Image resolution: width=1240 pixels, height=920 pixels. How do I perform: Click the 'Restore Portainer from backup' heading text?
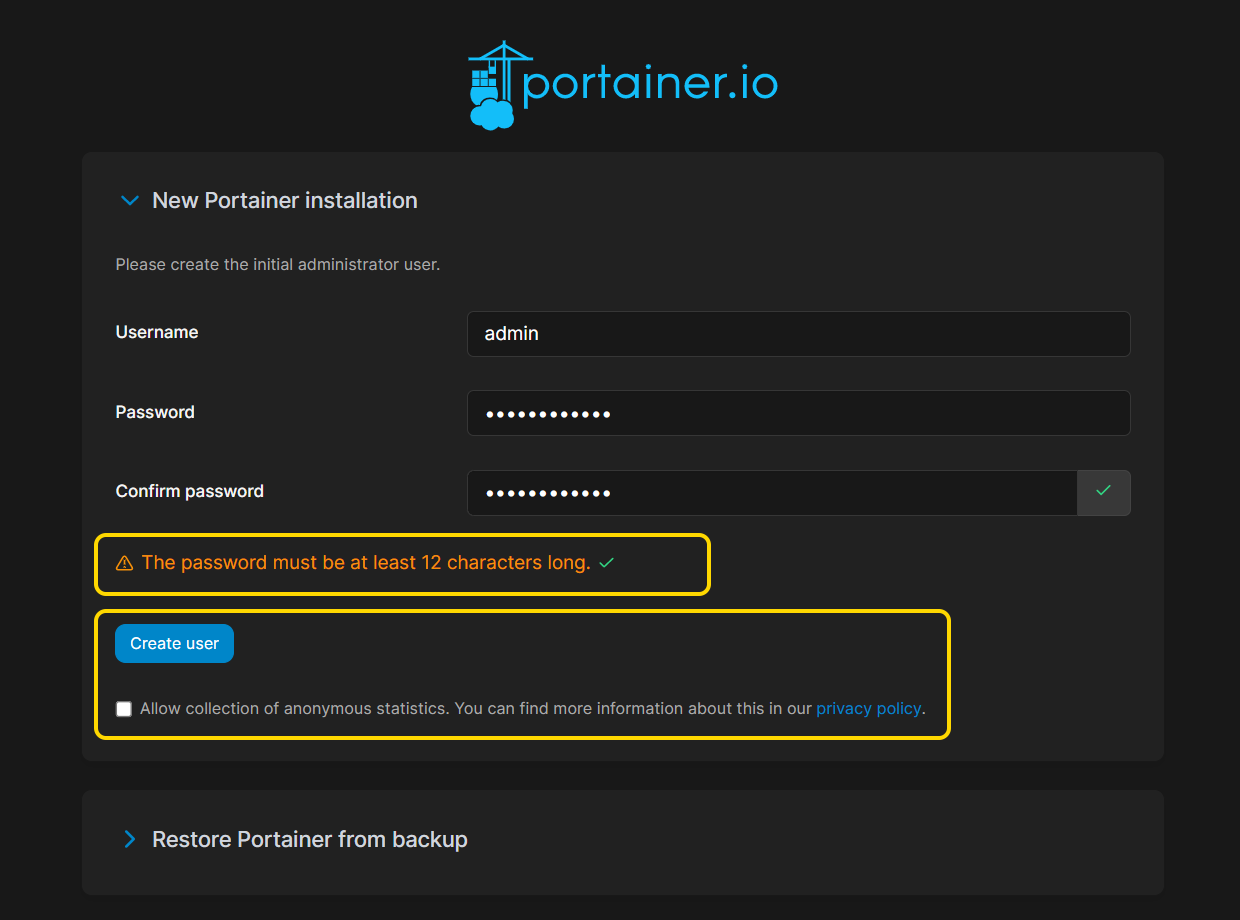pos(310,839)
